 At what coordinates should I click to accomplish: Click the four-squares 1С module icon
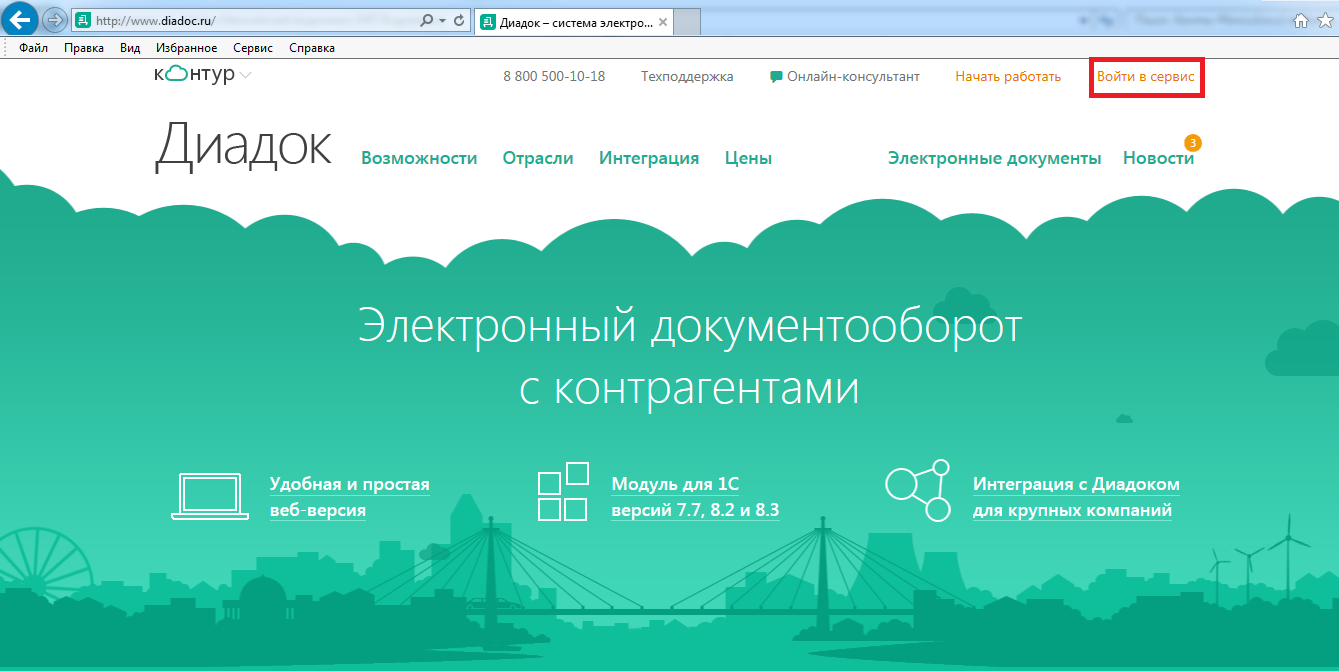pyautogui.click(x=563, y=491)
